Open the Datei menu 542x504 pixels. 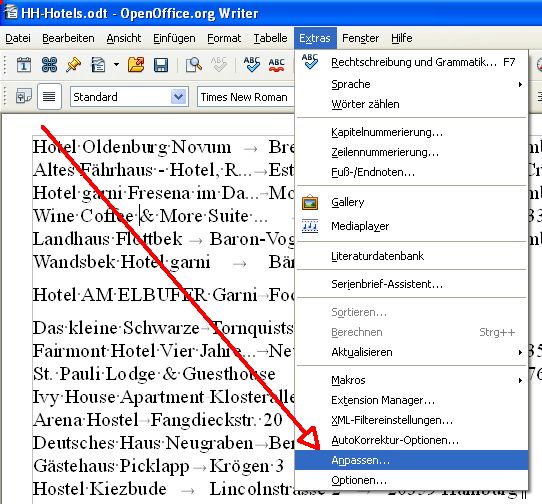[x=18, y=38]
